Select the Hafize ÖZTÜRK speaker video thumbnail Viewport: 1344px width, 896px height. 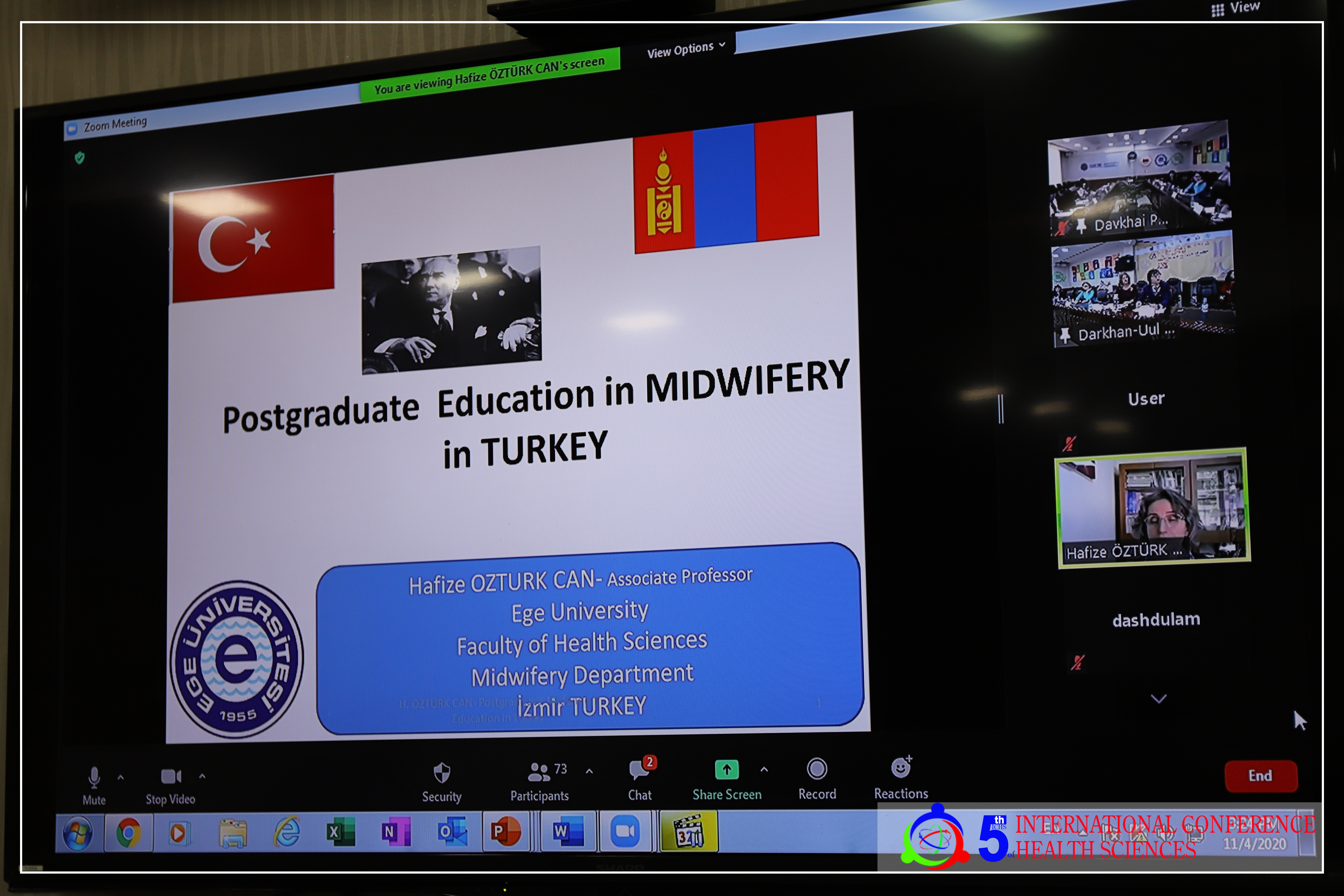tap(1153, 508)
